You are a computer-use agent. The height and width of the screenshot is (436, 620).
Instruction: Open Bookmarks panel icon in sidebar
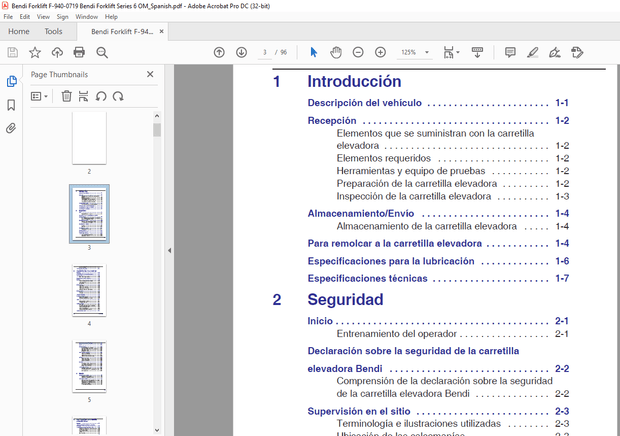(11, 105)
